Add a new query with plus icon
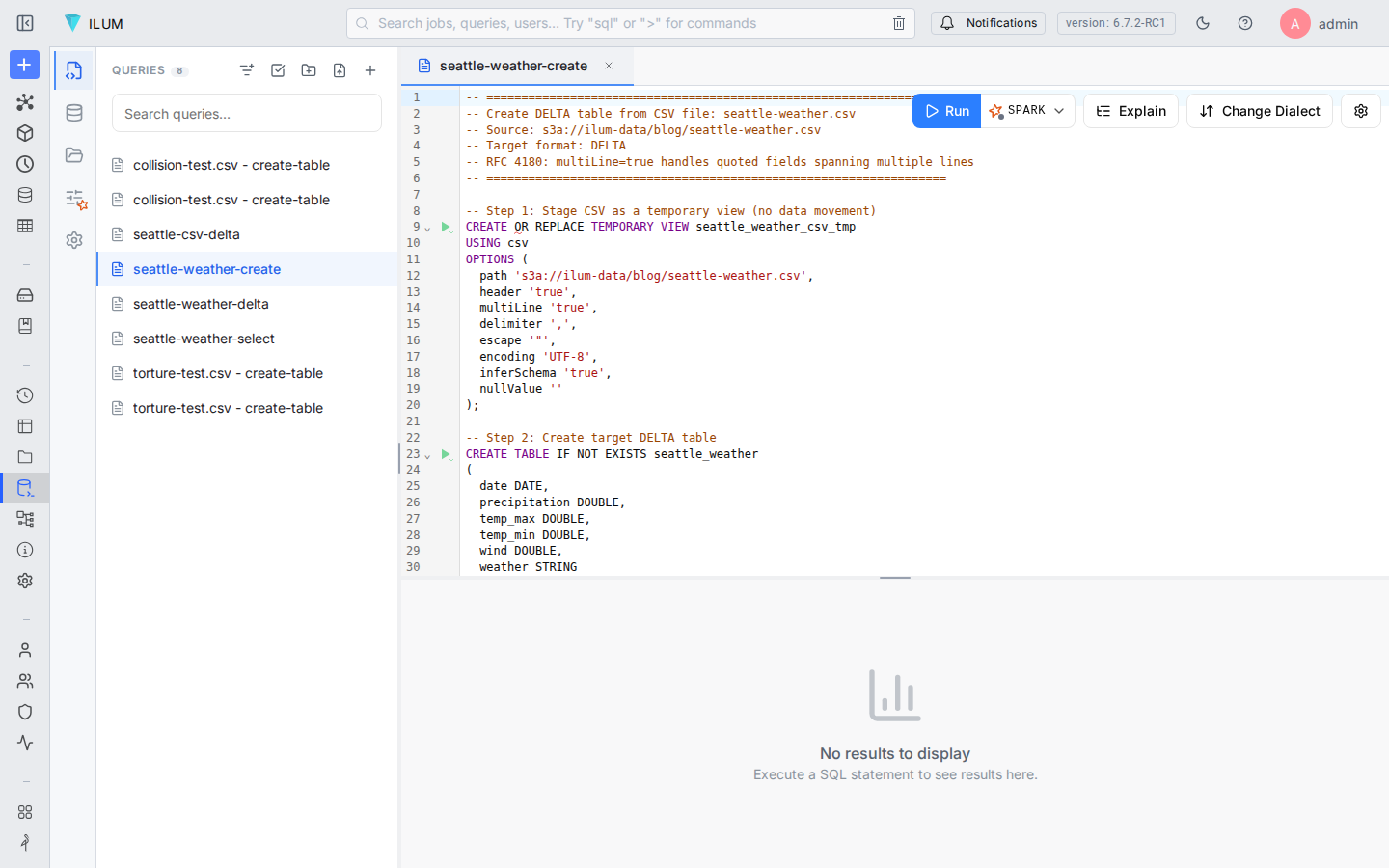Viewport: 1389px width, 868px height. tap(370, 70)
